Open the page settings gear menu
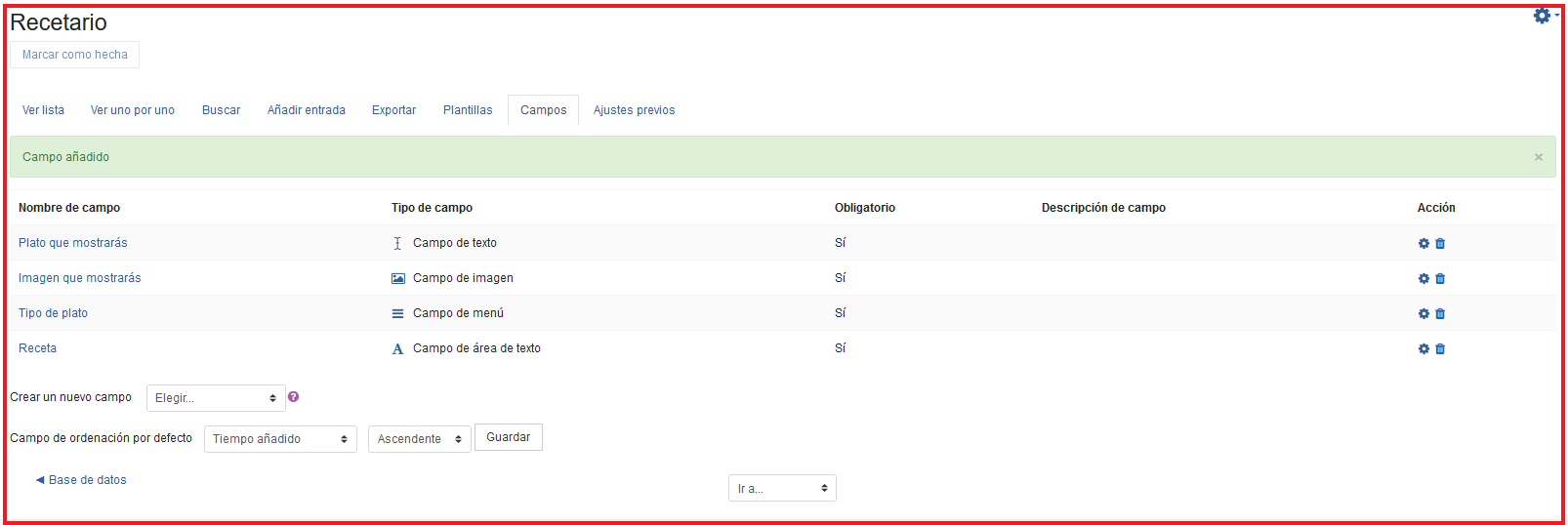Image resolution: width=1568 pixels, height=525 pixels. (1543, 17)
